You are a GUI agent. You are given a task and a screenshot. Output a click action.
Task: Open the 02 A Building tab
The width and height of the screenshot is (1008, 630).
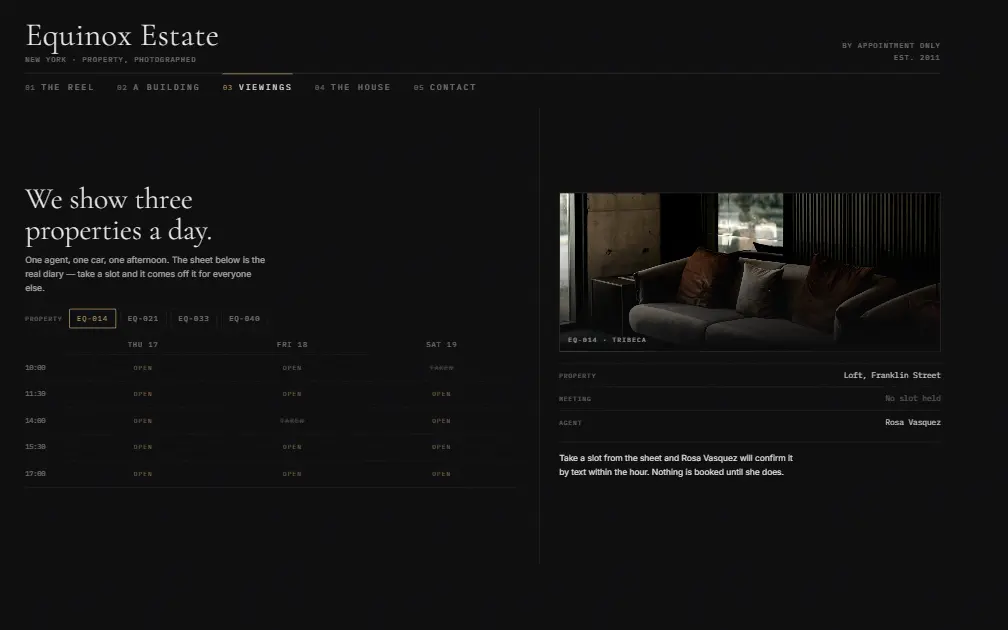158,87
